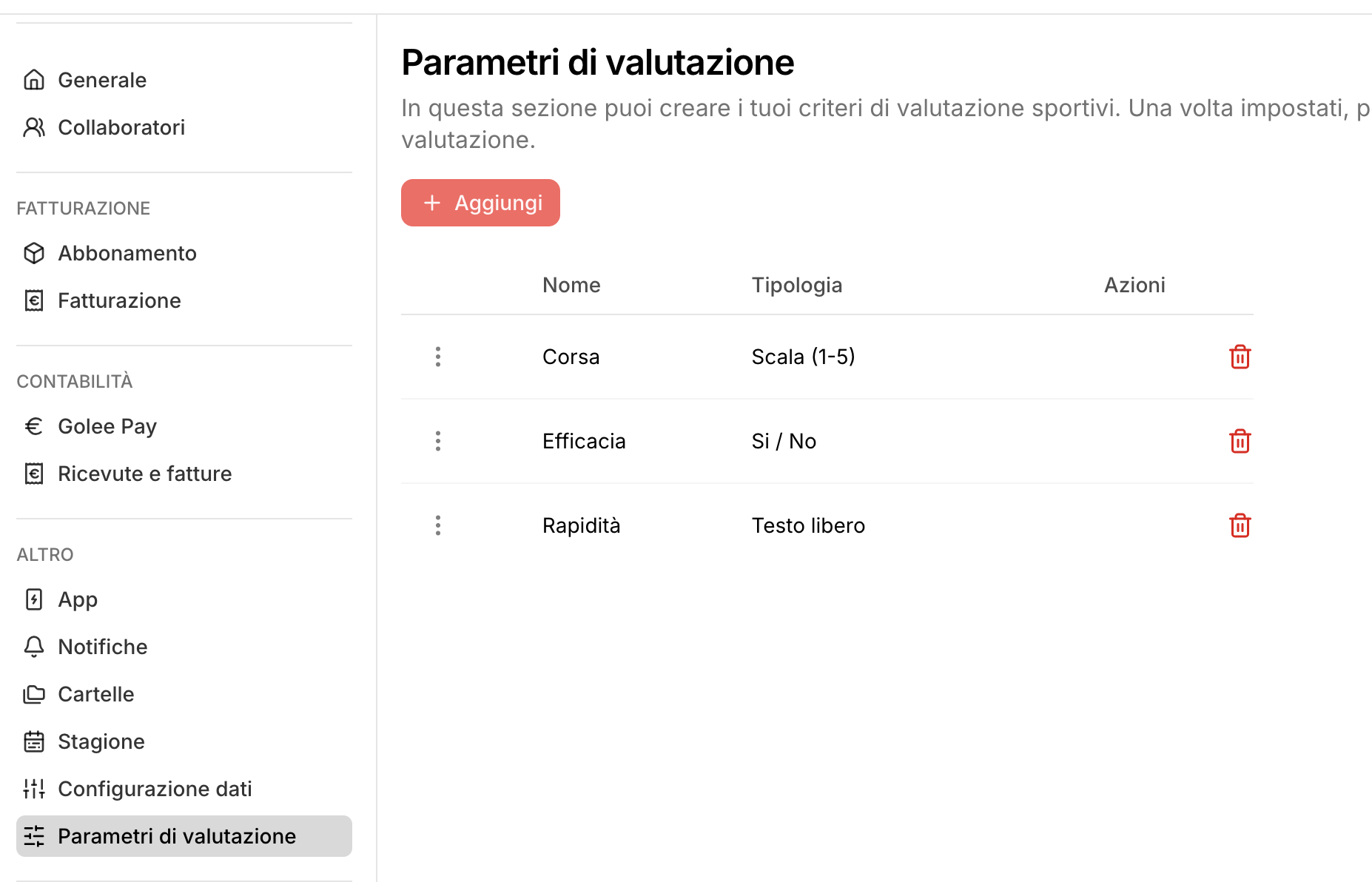
Task: Click the Abbonamento box icon
Action: tap(34, 253)
